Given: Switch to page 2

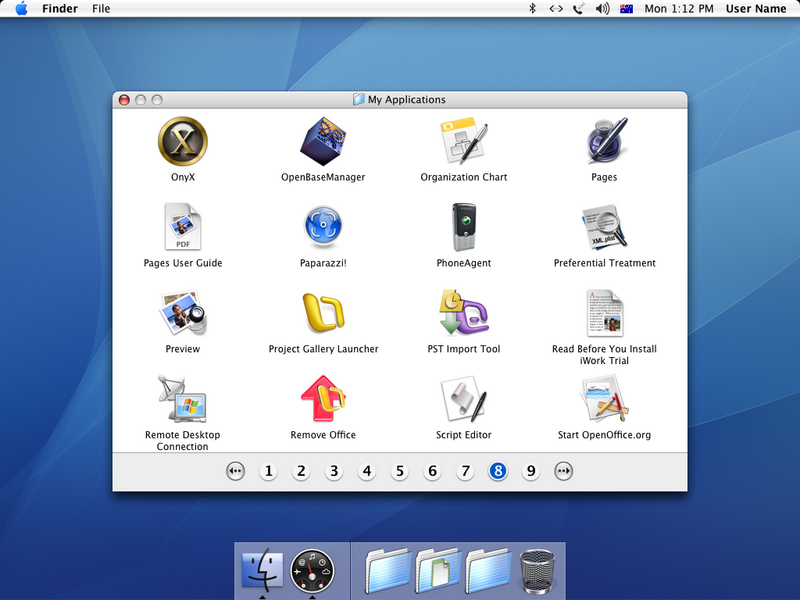Looking at the screenshot, I should pos(301,471).
